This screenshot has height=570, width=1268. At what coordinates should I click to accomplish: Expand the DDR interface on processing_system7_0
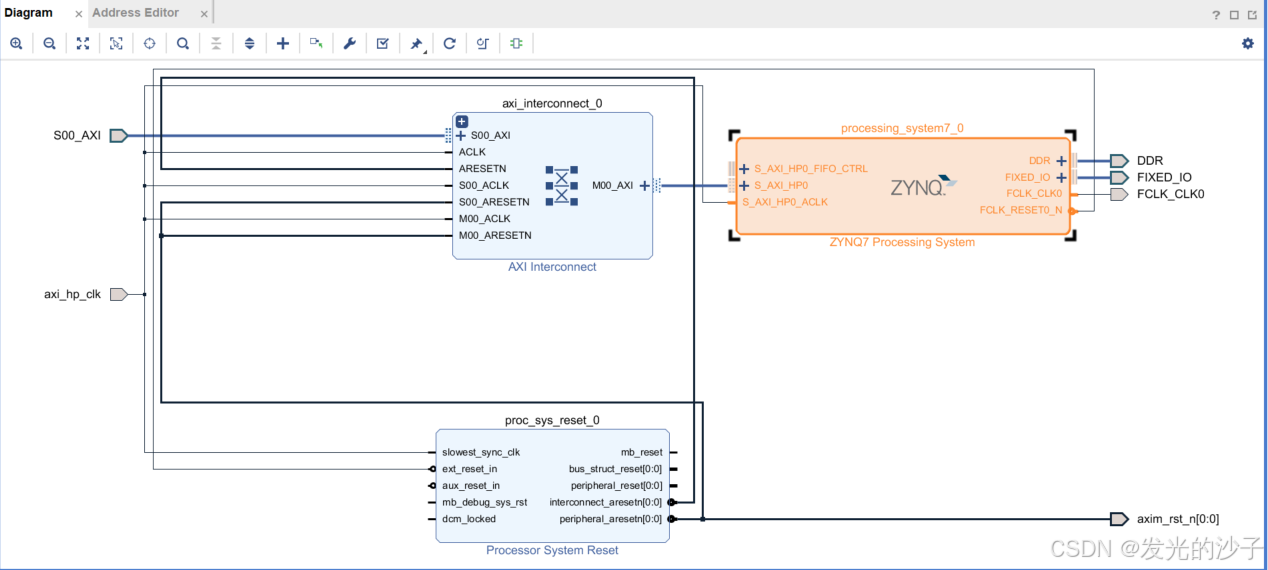pos(1061,161)
